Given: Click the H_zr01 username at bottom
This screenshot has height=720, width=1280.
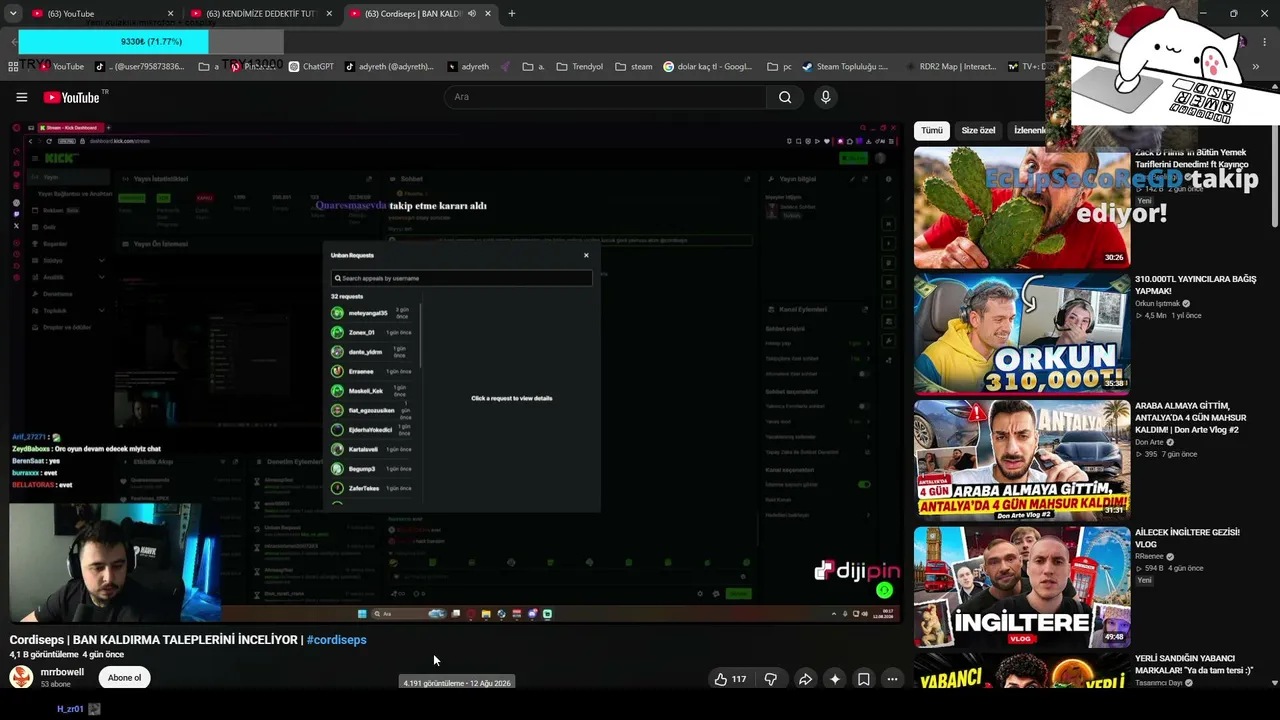Looking at the screenshot, I should tap(70, 709).
